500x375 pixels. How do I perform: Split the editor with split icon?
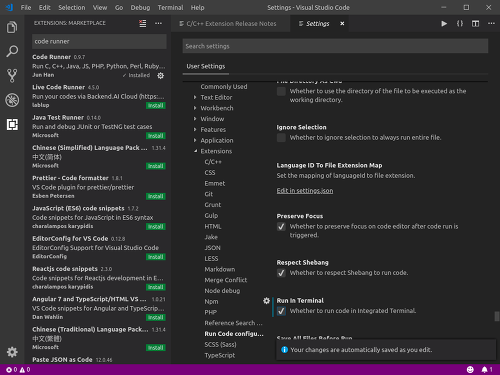tap(475, 23)
